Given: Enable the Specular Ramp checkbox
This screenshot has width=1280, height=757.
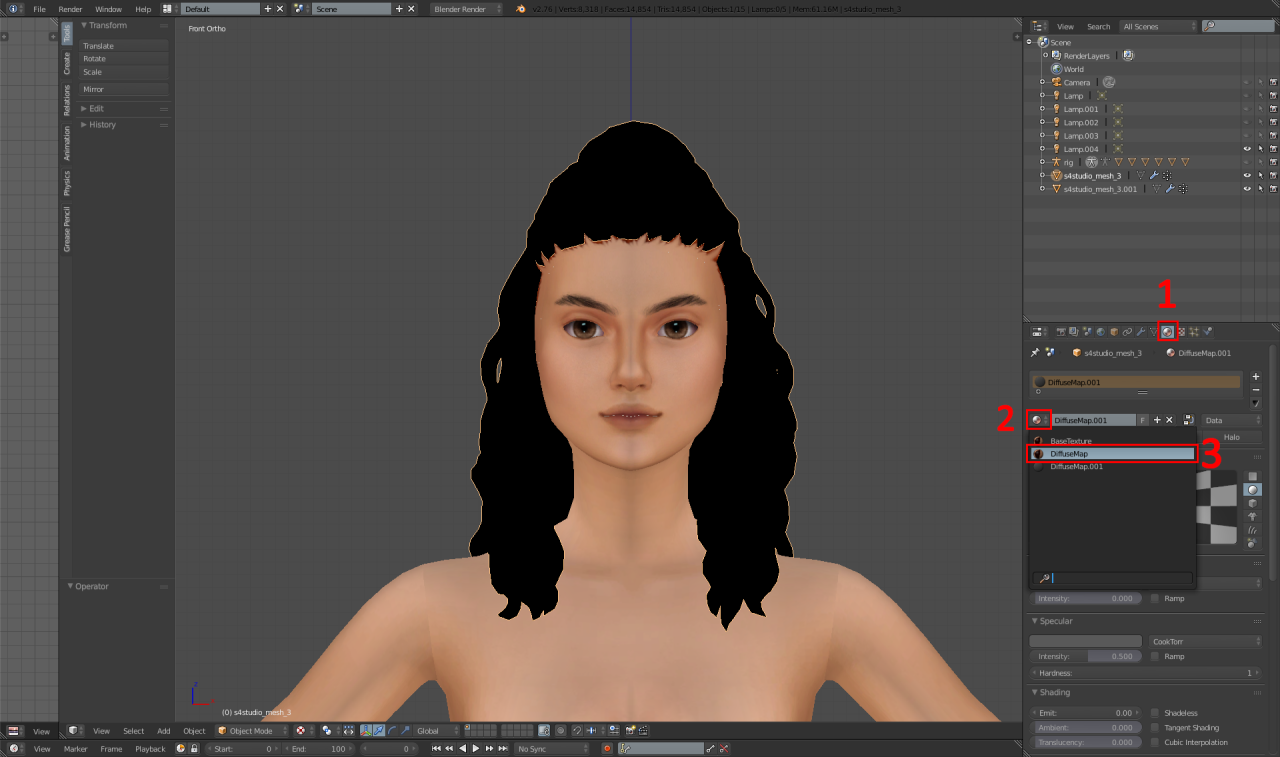Looking at the screenshot, I should click(x=1155, y=656).
